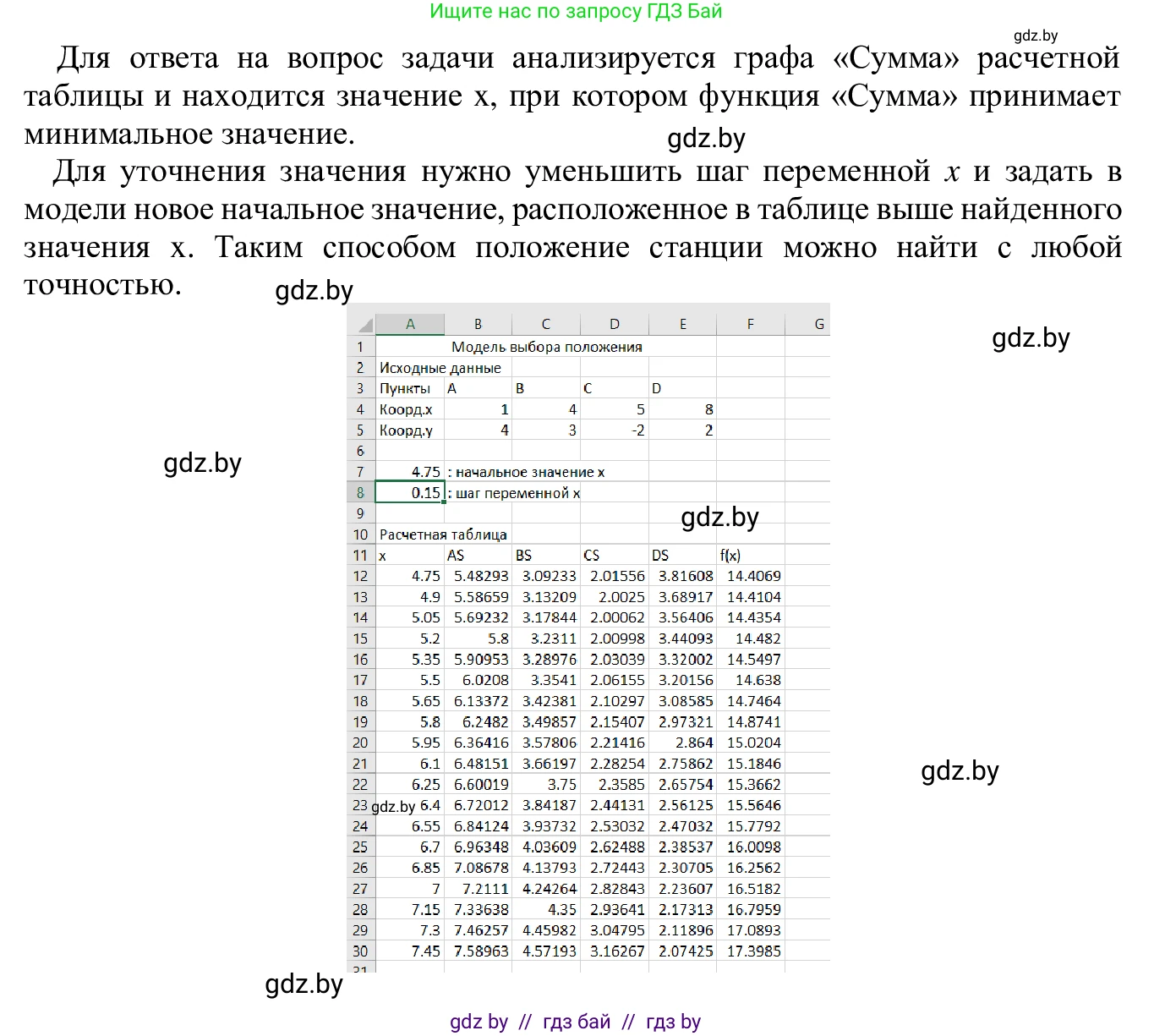Select the 'Исходные данные' cell
The width and height of the screenshot is (1154, 1036).
(440, 368)
